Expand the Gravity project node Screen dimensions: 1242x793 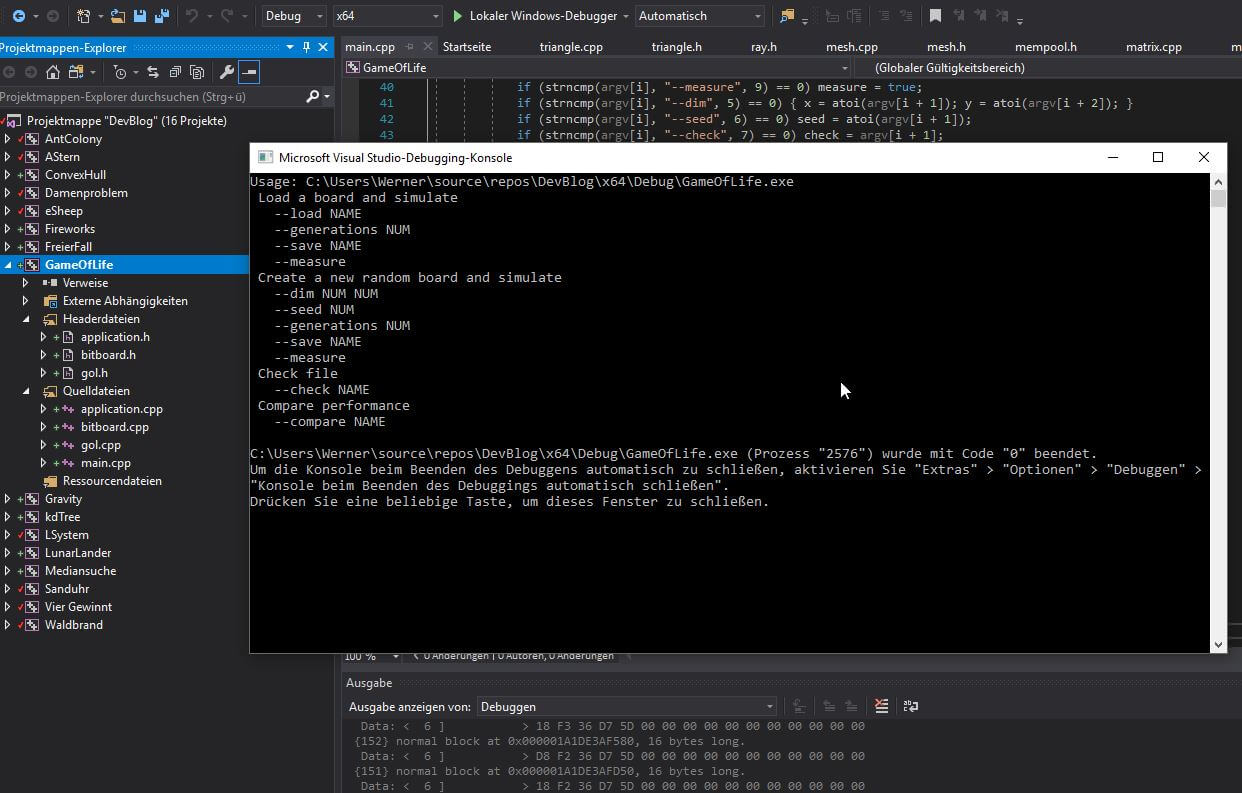[x=8, y=499]
